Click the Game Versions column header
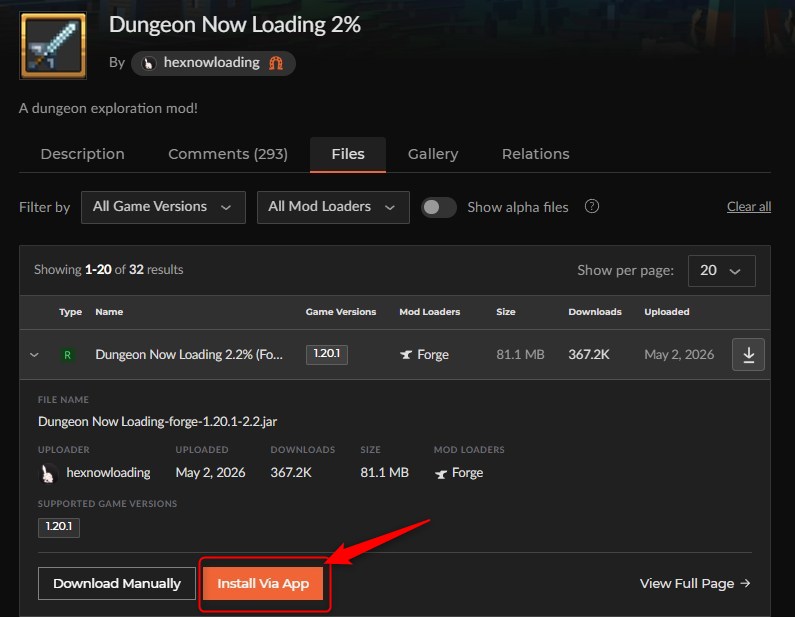The image size is (795, 617). click(x=341, y=312)
